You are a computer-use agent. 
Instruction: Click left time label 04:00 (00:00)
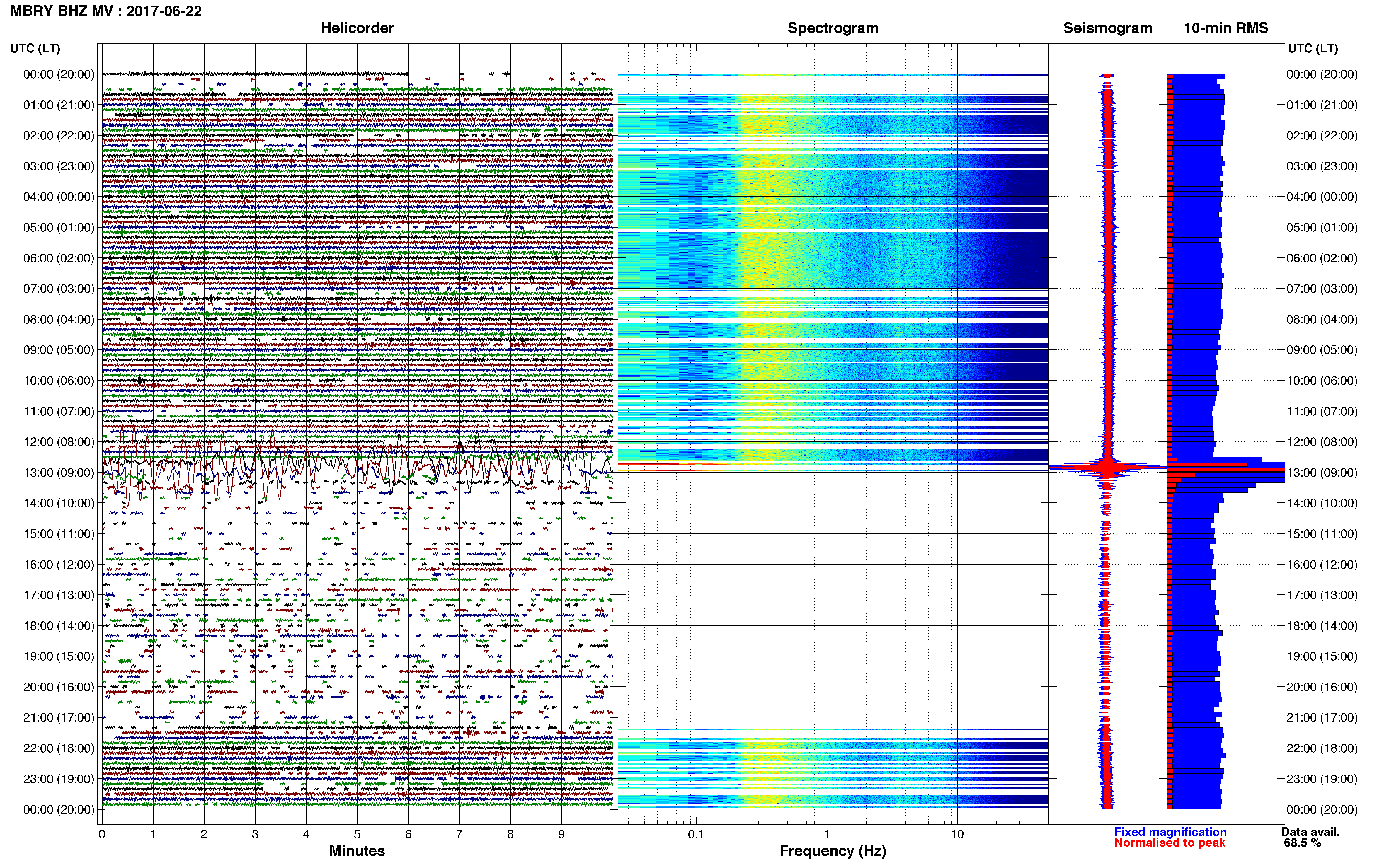click(59, 197)
